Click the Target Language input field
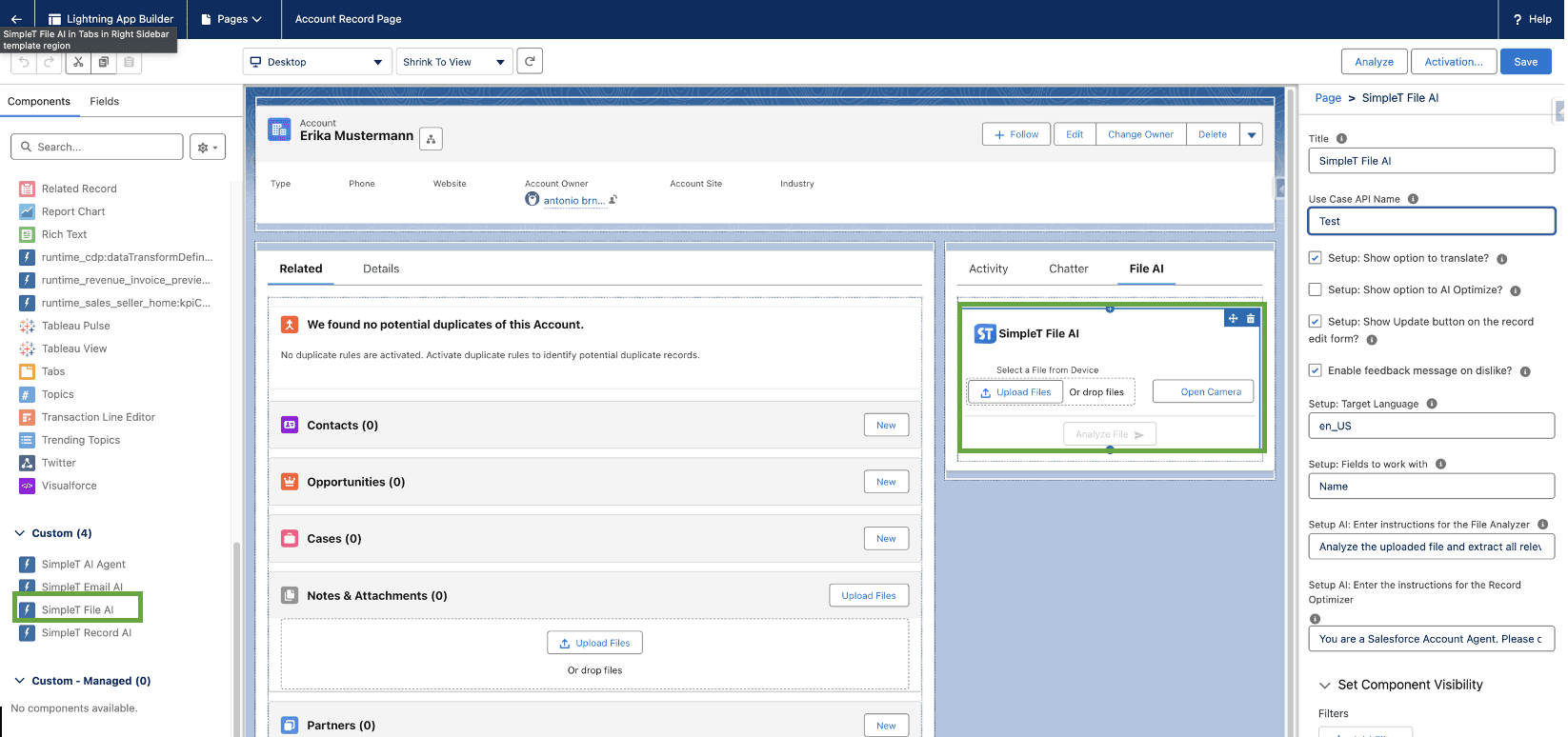This screenshot has width=1568, height=737. [1431, 426]
